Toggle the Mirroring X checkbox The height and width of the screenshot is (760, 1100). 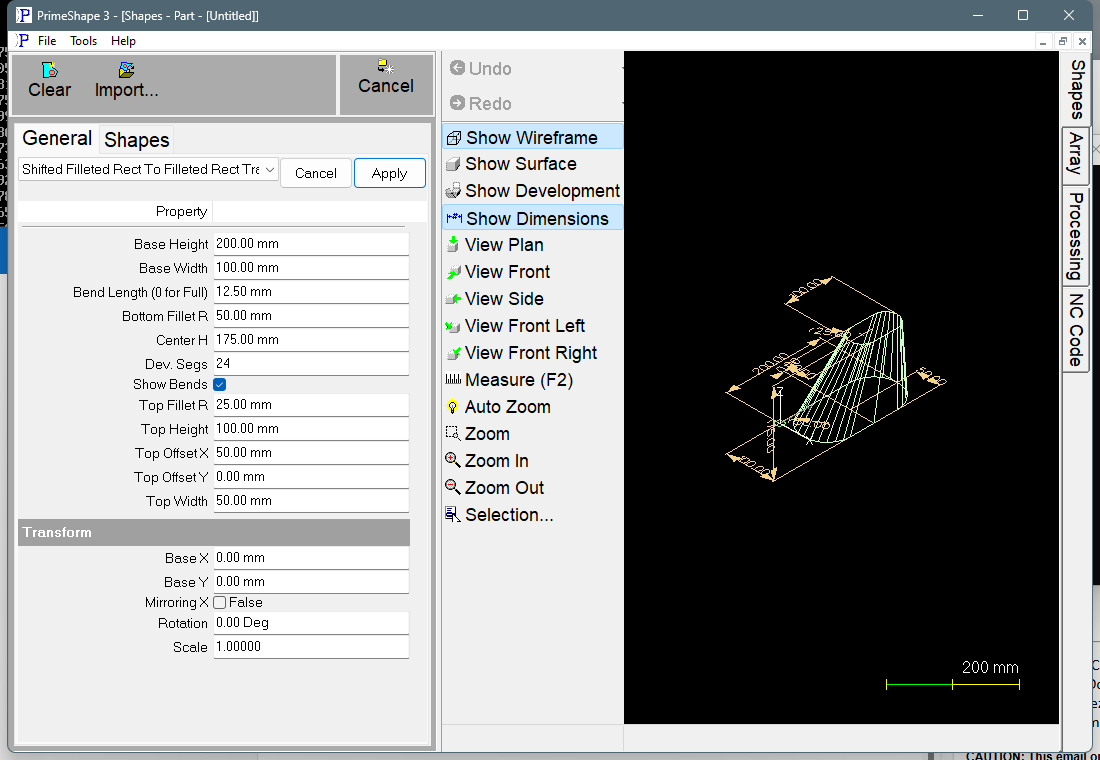[220, 603]
